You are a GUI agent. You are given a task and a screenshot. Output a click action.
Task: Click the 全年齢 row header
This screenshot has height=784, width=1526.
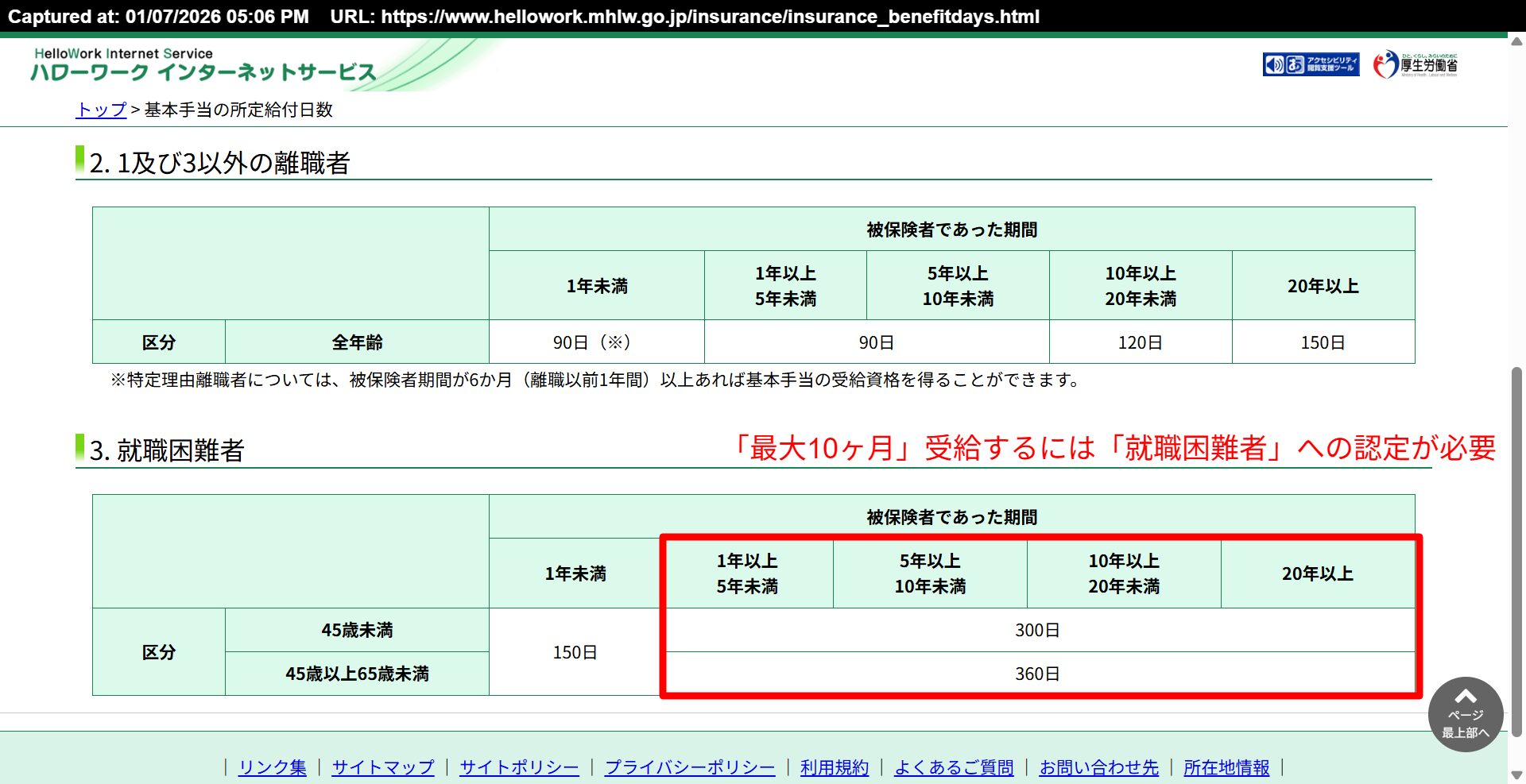click(357, 342)
